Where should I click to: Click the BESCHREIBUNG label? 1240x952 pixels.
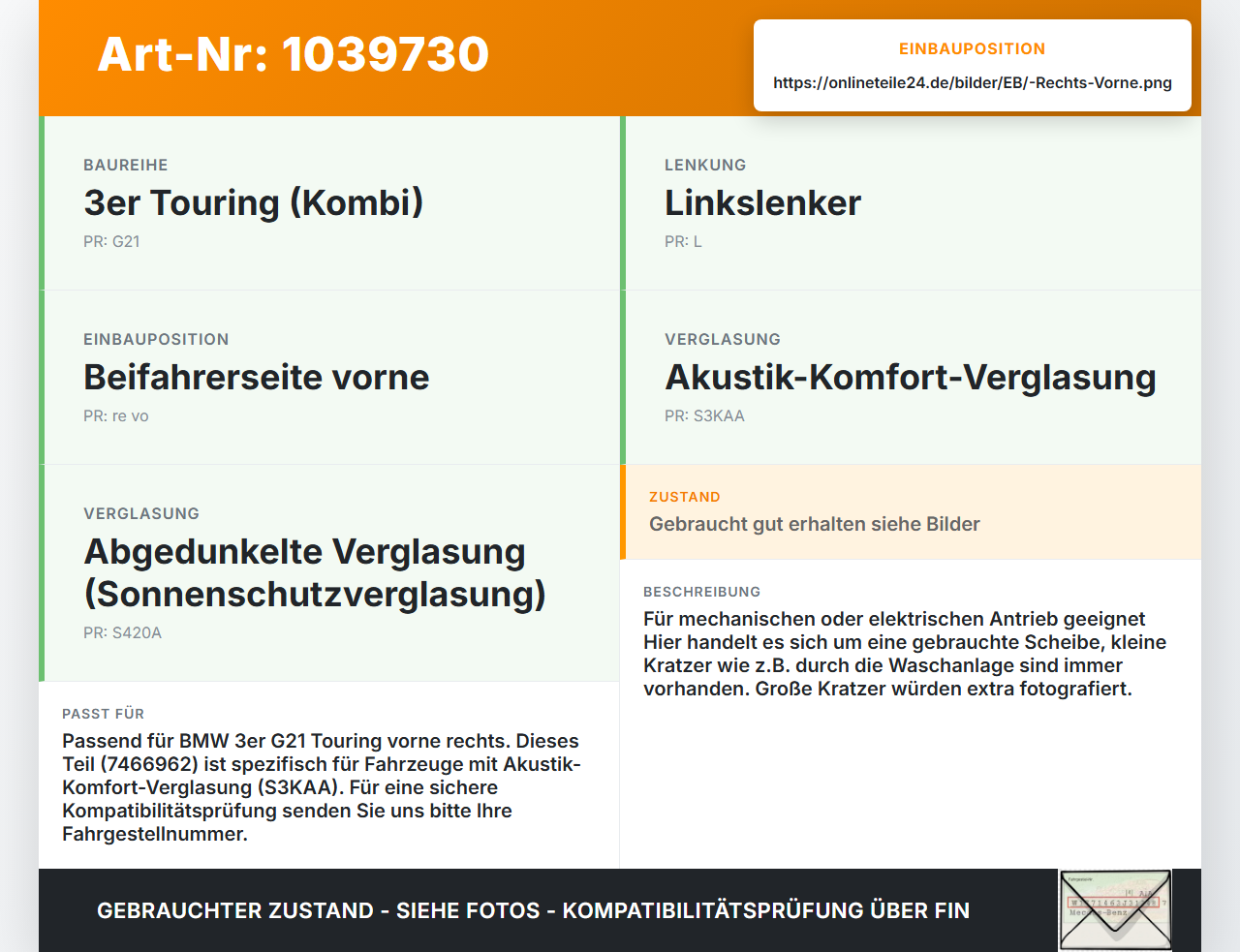702,592
